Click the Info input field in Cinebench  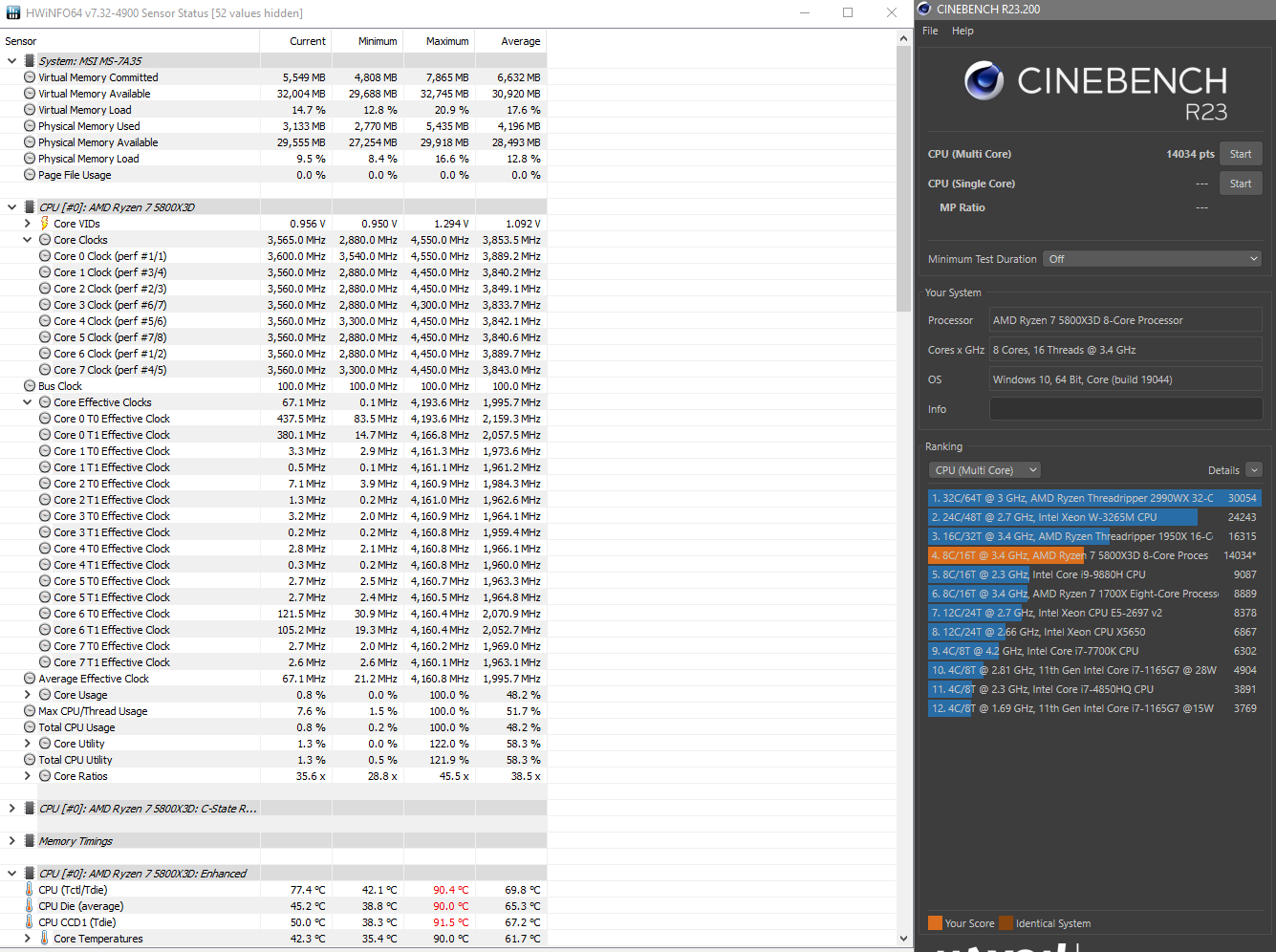pyautogui.click(x=1126, y=409)
